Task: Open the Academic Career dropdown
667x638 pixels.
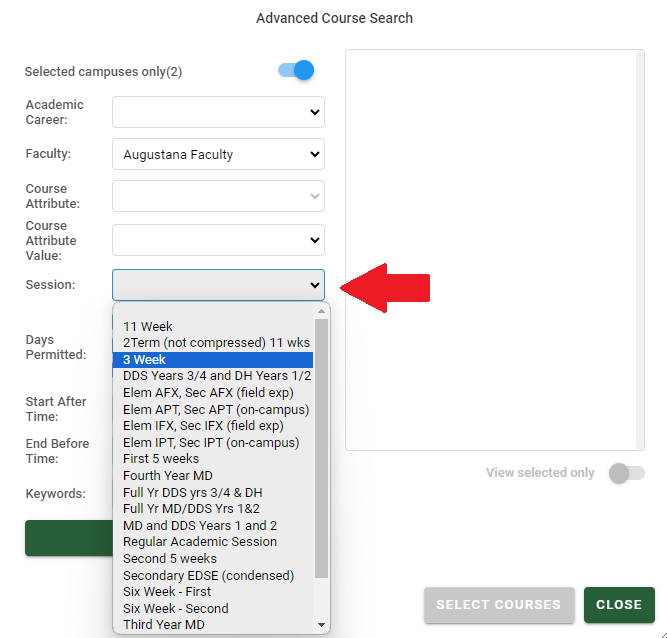Action: (x=218, y=112)
